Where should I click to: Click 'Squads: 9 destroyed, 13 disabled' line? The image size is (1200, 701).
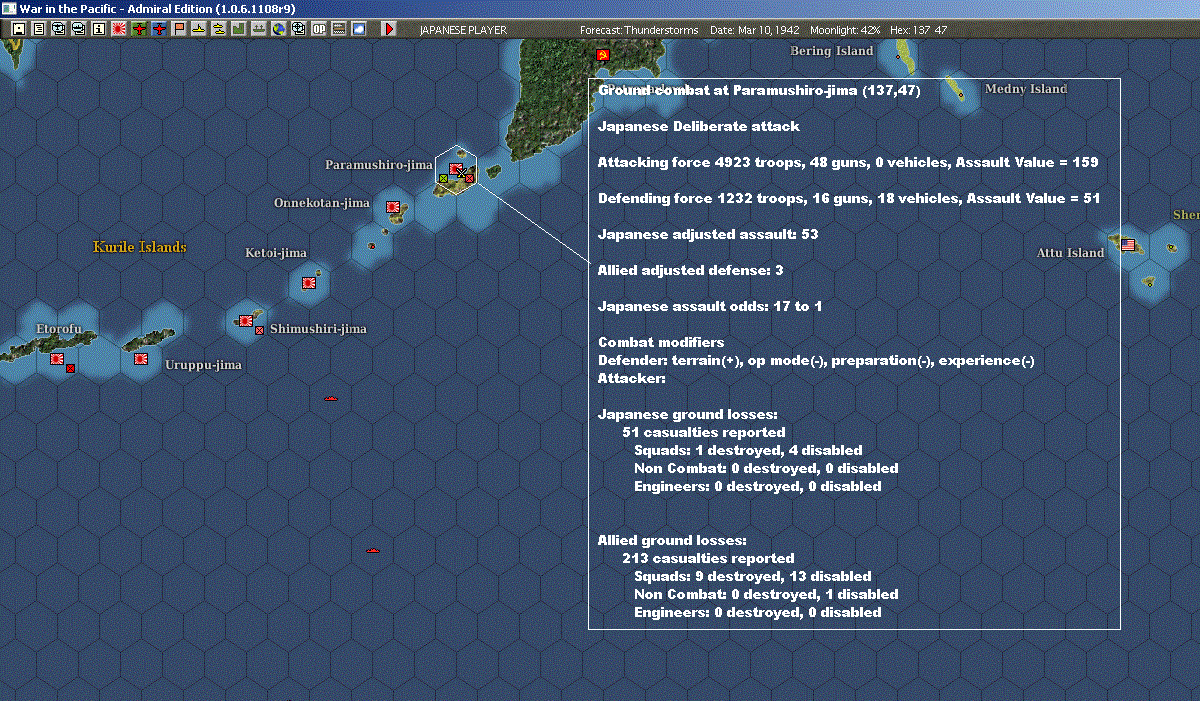(x=753, y=577)
